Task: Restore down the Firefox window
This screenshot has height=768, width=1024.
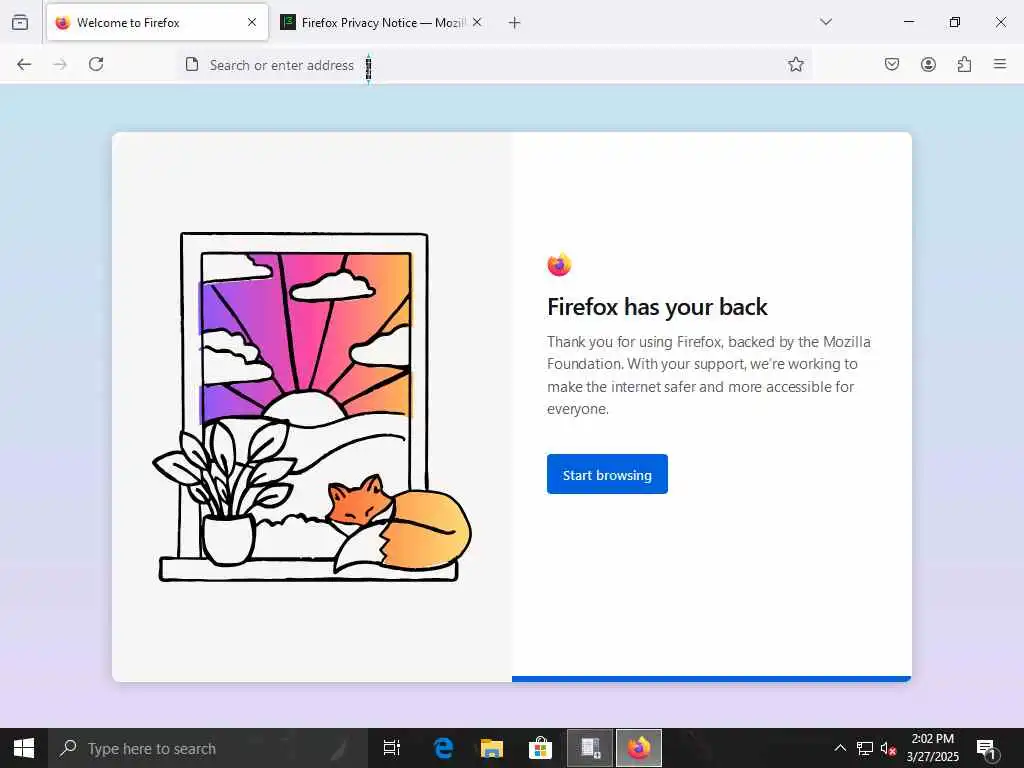Action: [x=955, y=22]
